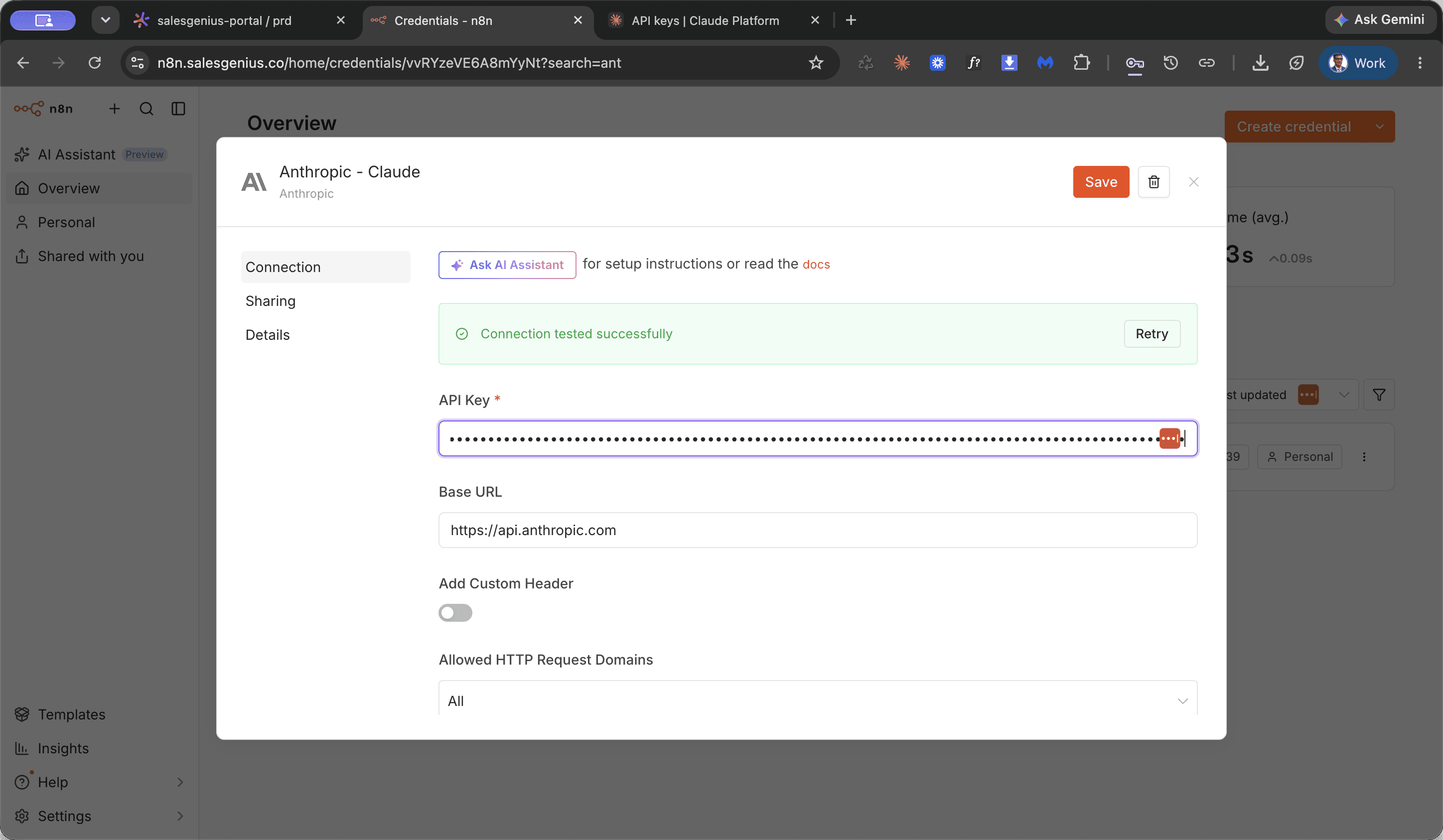Image resolution: width=1443 pixels, height=840 pixels.
Task: Toggle the Add Custom Header switch
Action: click(455, 613)
